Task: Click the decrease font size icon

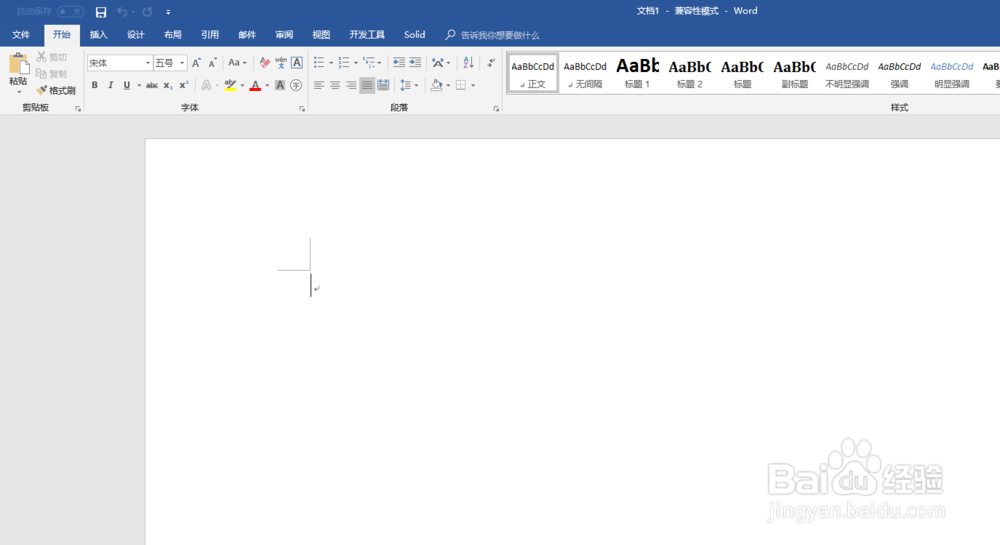Action: (x=213, y=62)
